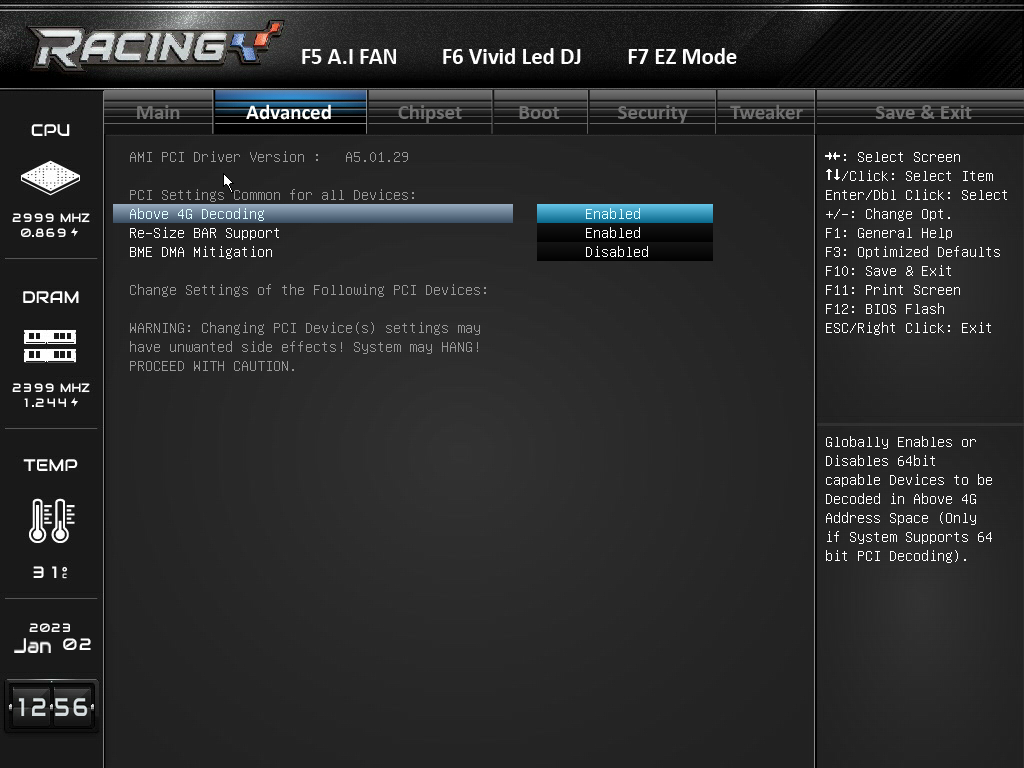The height and width of the screenshot is (768, 1024).
Task: Click the Racing logo at top
Action: pos(155,46)
